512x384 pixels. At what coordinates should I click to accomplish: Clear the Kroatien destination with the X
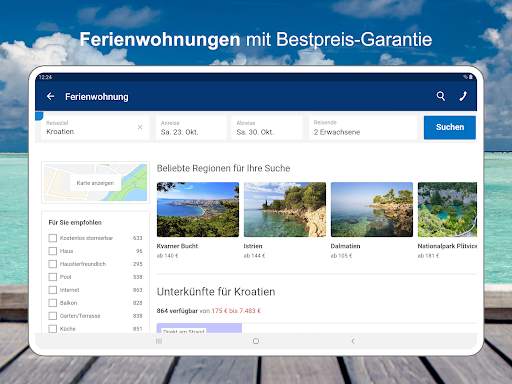coord(140,127)
